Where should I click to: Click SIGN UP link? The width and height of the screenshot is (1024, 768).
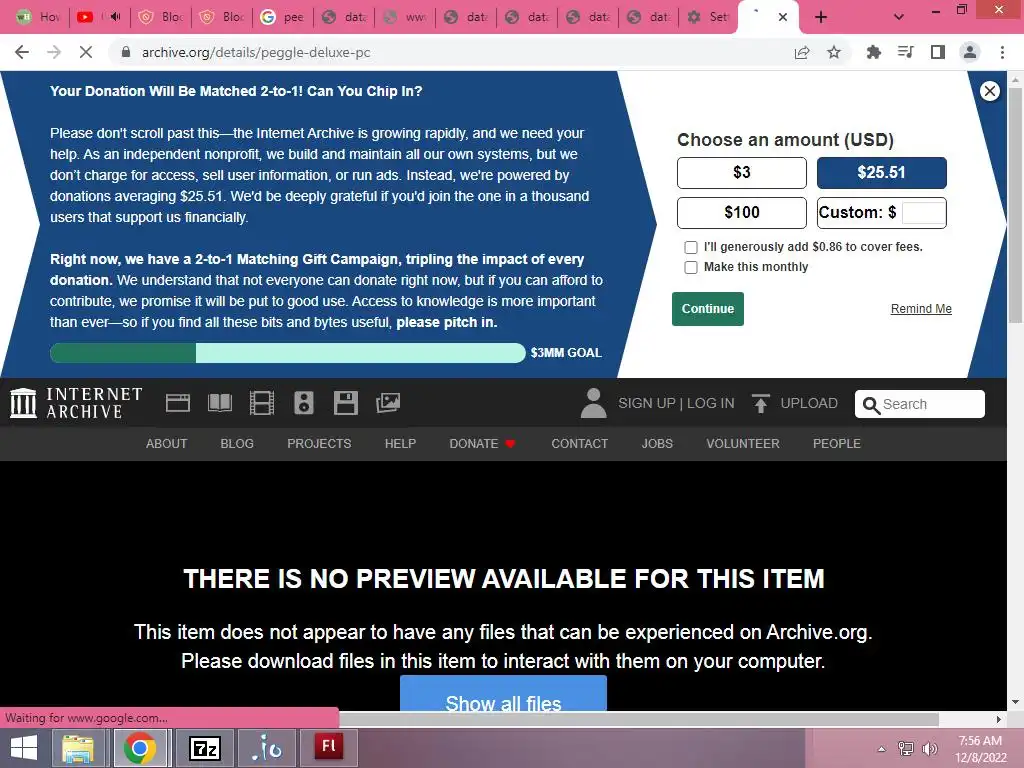[647, 403]
